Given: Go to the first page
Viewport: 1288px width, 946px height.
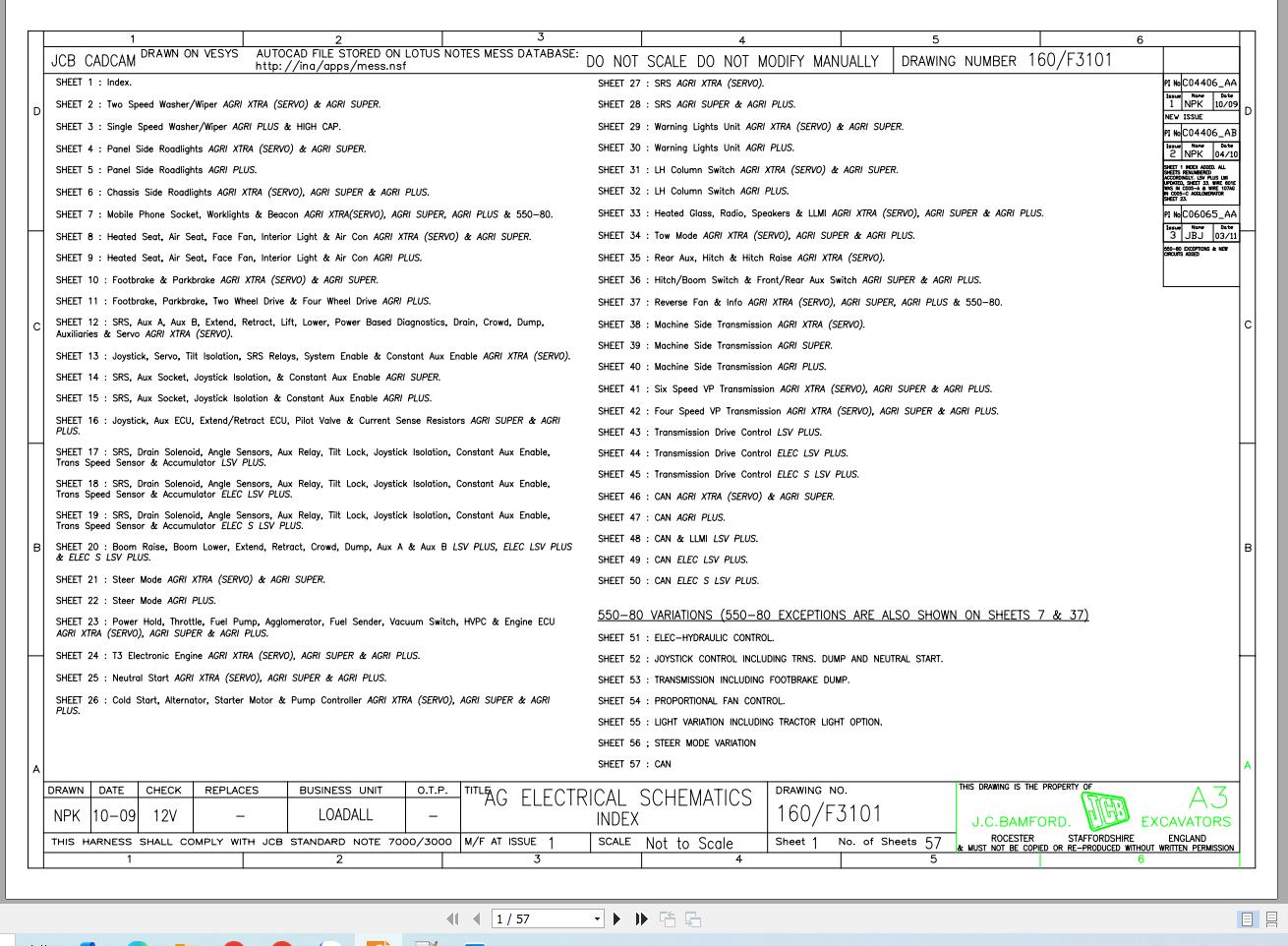Looking at the screenshot, I should pos(452,918).
